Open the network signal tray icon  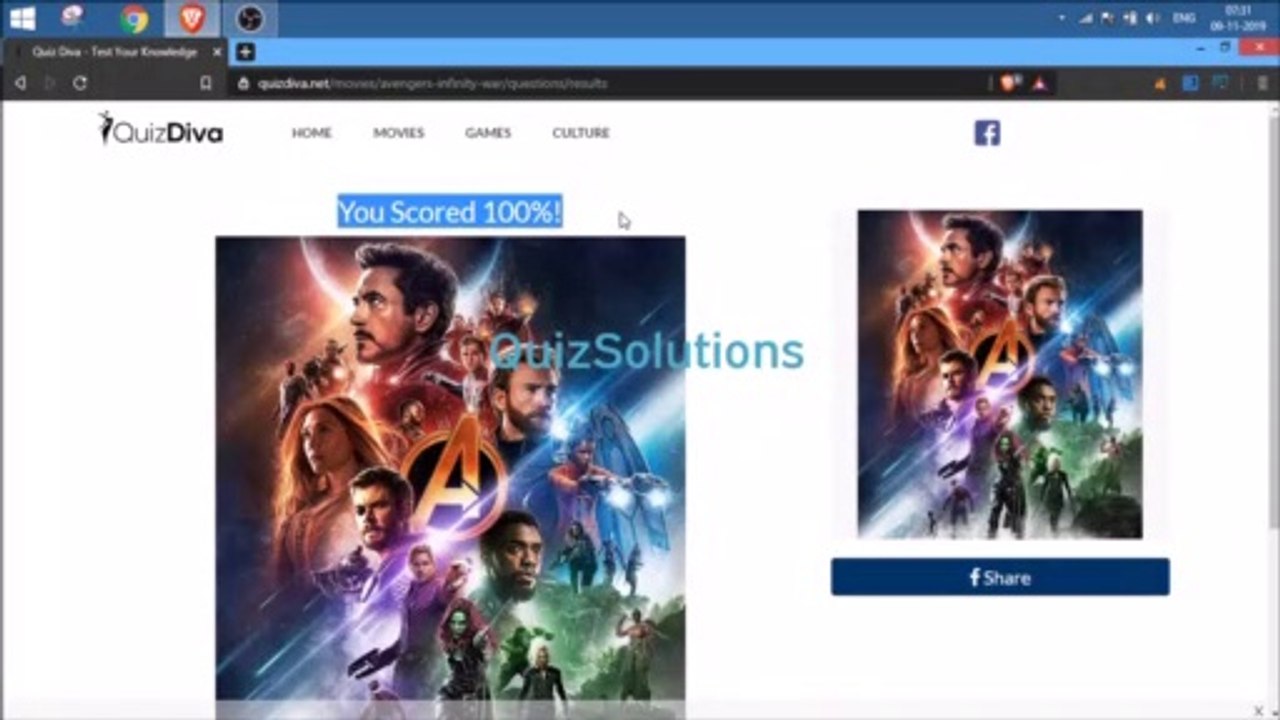point(1086,18)
